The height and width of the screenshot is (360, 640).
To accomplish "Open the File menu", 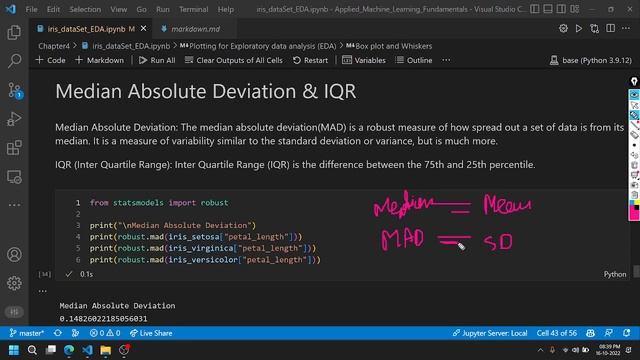I will [x=31, y=9].
